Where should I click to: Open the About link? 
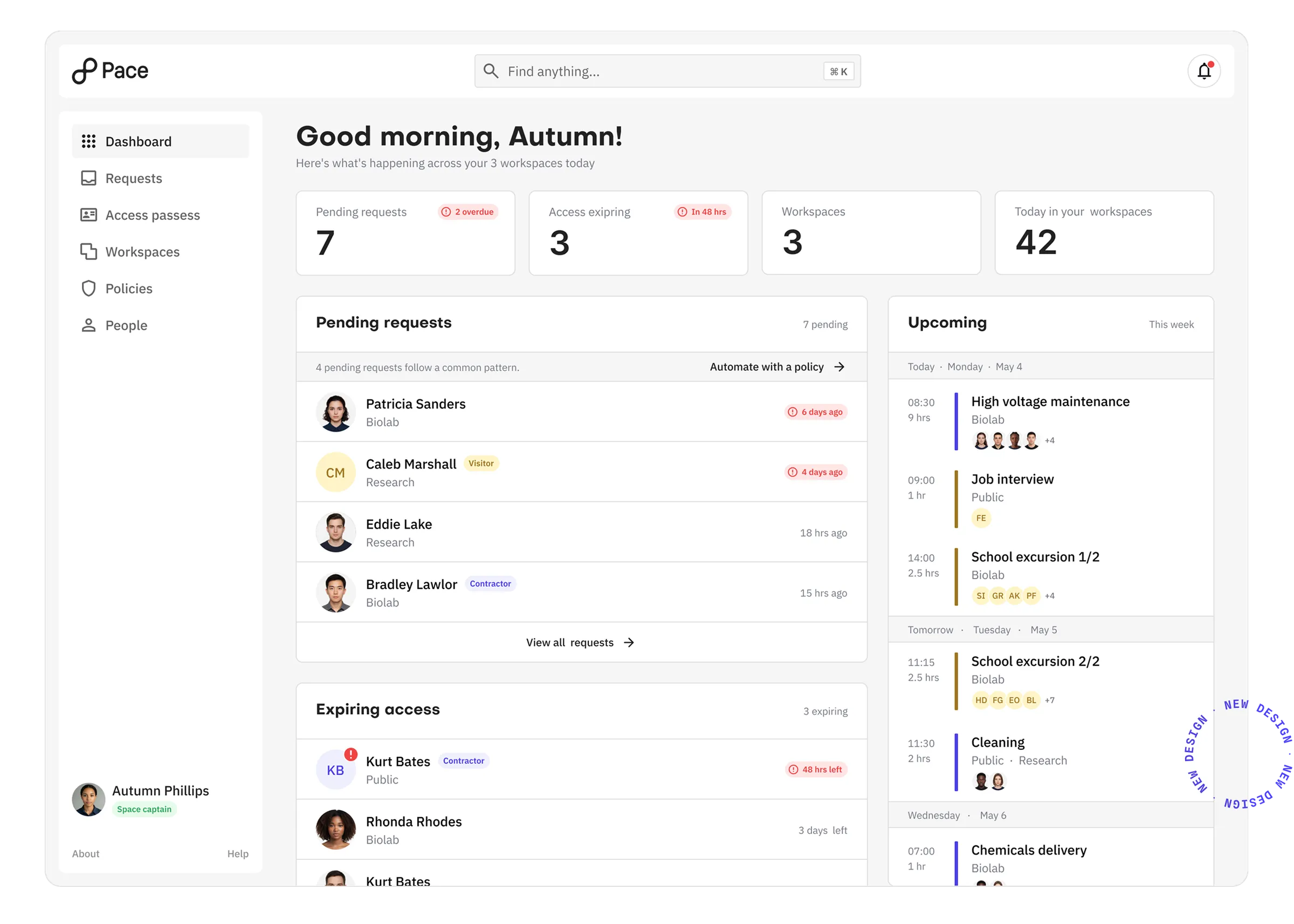point(85,853)
